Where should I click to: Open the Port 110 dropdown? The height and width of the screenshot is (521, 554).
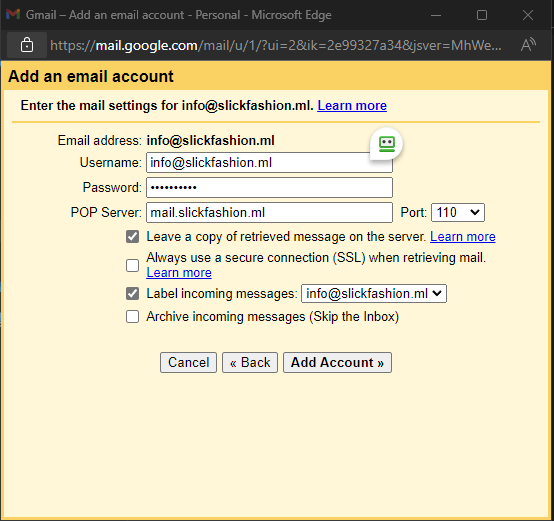pos(458,213)
